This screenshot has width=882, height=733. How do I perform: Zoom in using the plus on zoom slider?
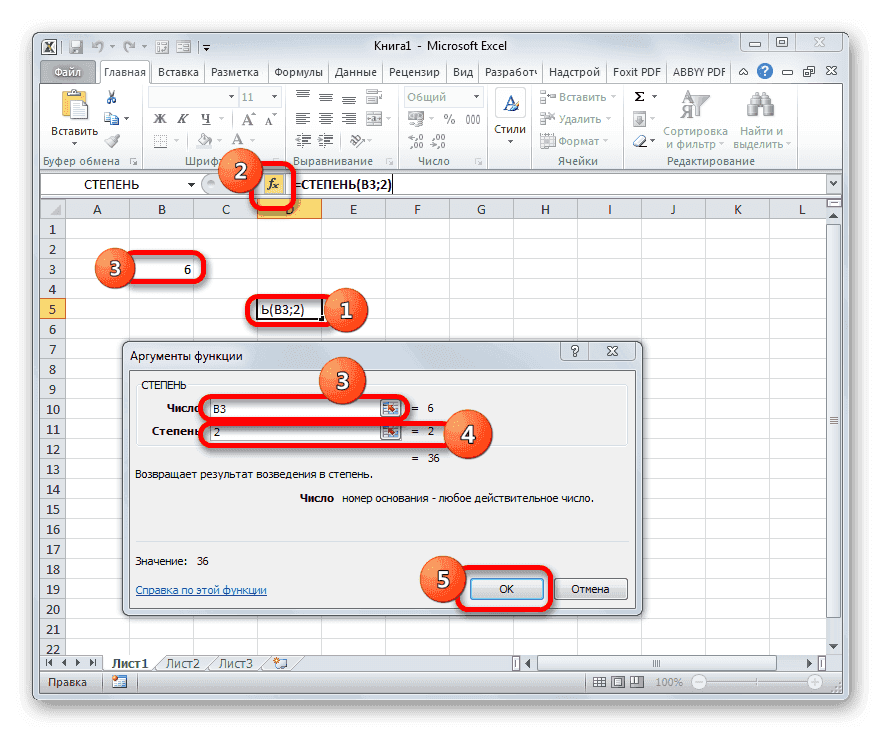815,682
